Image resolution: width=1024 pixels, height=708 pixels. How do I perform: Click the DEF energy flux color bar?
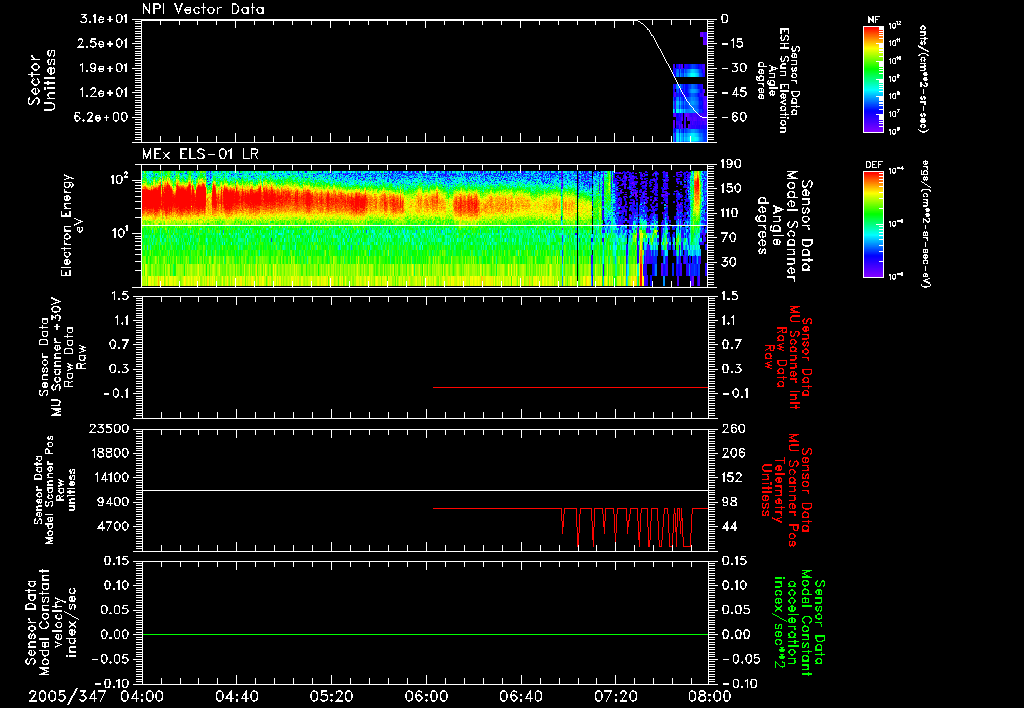tap(874, 224)
